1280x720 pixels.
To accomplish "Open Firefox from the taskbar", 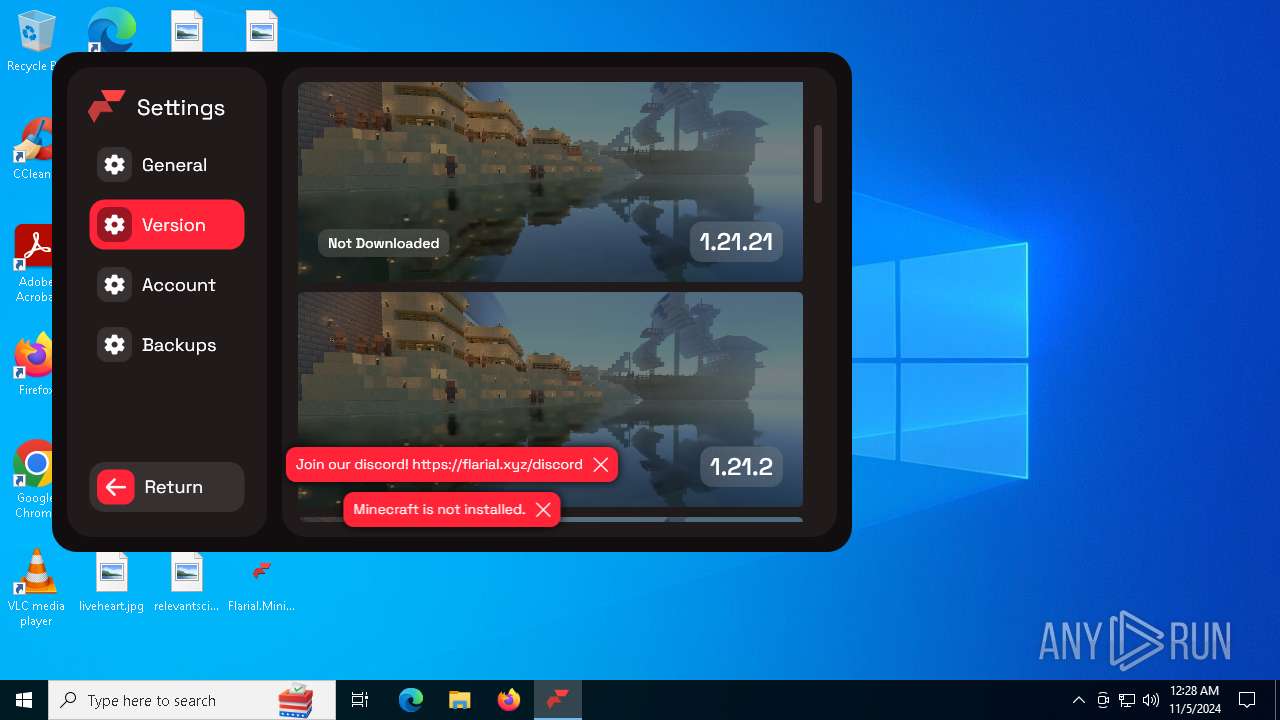I will 508,700.
